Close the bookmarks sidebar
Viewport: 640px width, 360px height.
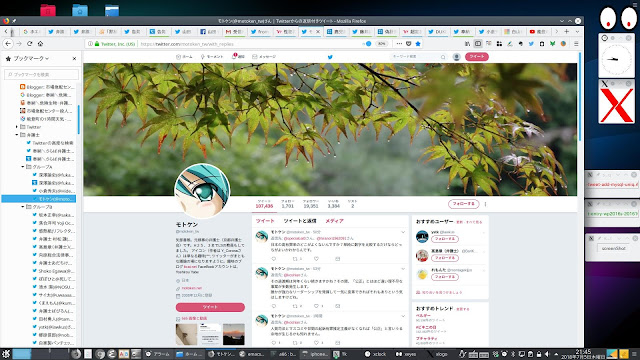(74, 58)
